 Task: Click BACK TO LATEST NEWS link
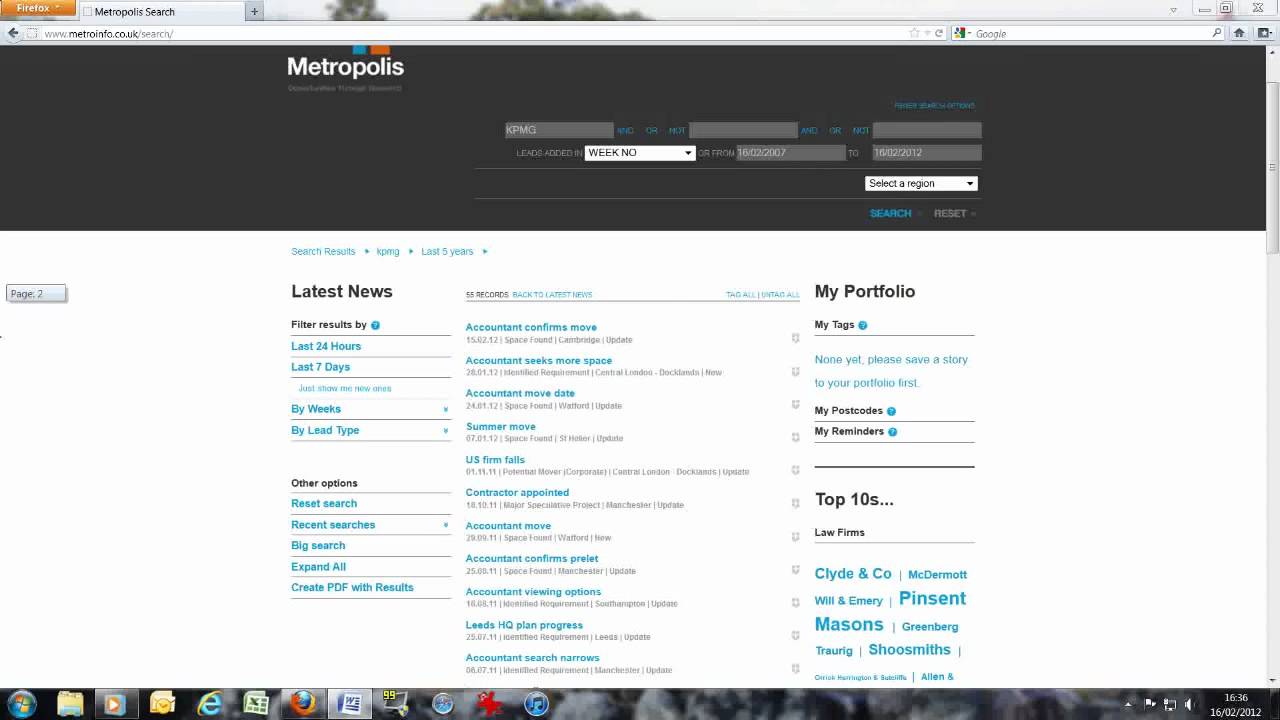click(x=552, y=295)
